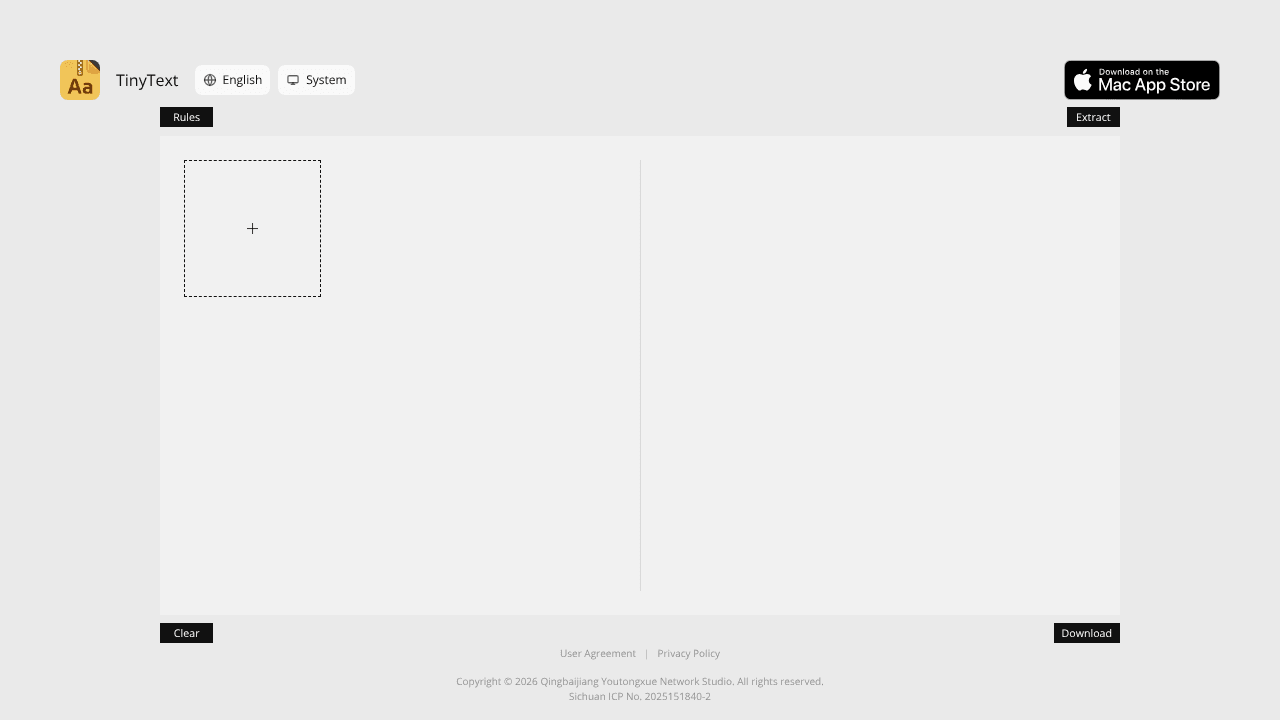
Task: Click the plus icon to add a file
Action: point(252,228)
